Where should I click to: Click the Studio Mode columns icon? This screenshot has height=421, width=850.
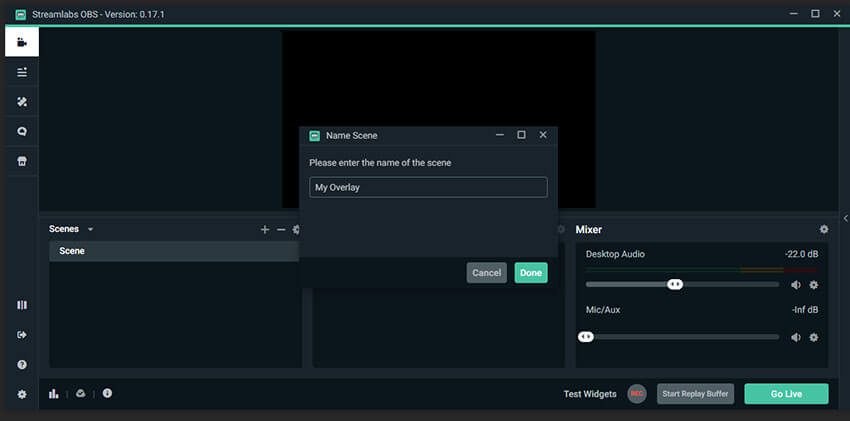tap(21, 305)
